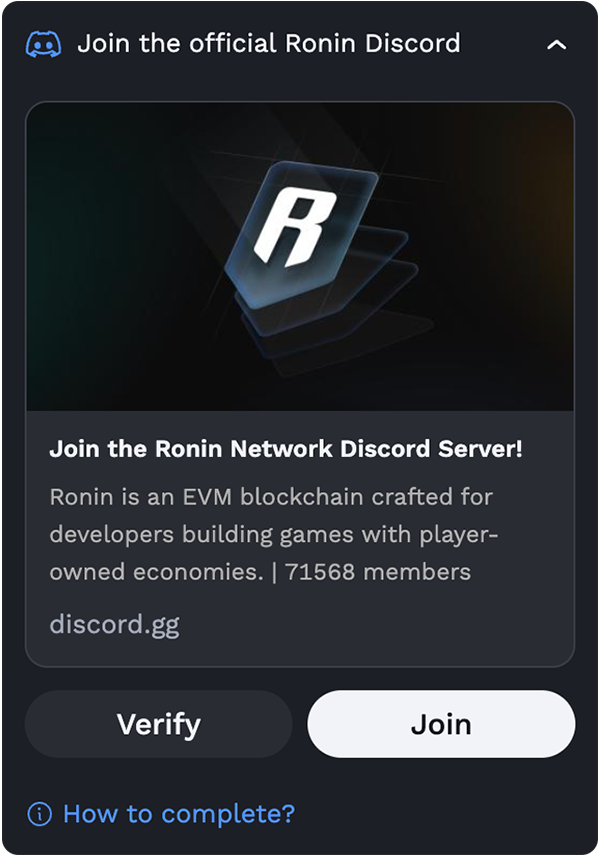Image resolution: width=600 pixels, height=856 pixels.
Task: Click the word Discord in the header
Action: pos(413,44)
